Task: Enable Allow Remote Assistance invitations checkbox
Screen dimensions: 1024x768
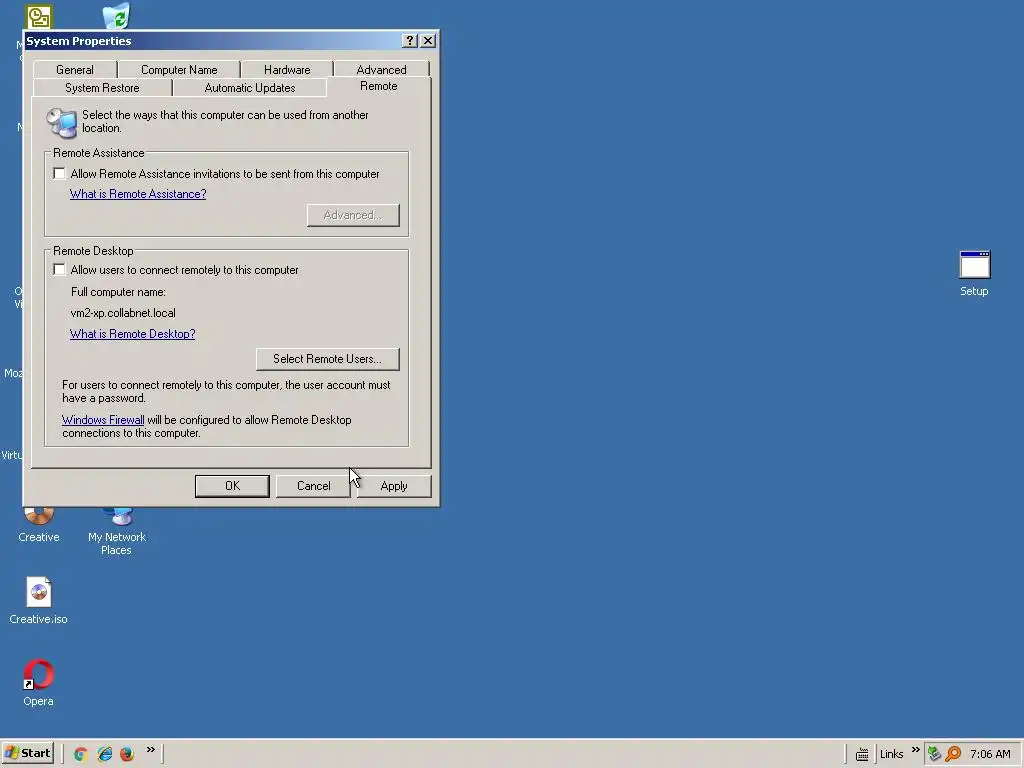Action: coord(59,174)
